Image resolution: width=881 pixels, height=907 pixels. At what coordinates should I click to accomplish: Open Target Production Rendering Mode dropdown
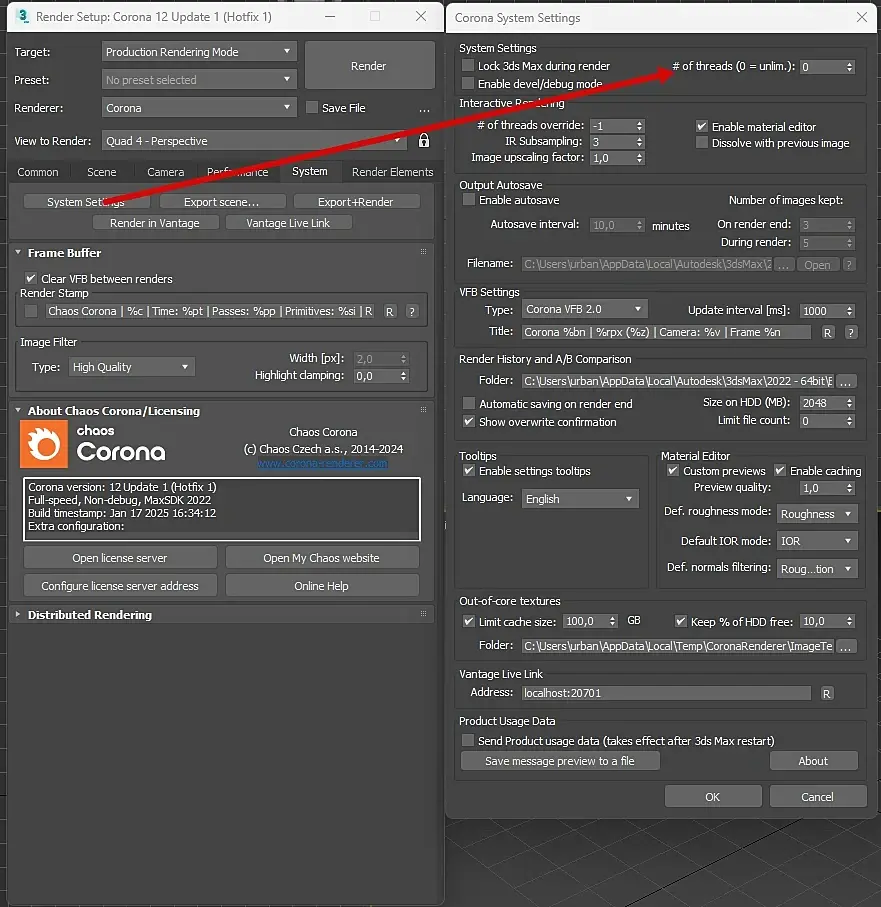click(x=199, y=51)
